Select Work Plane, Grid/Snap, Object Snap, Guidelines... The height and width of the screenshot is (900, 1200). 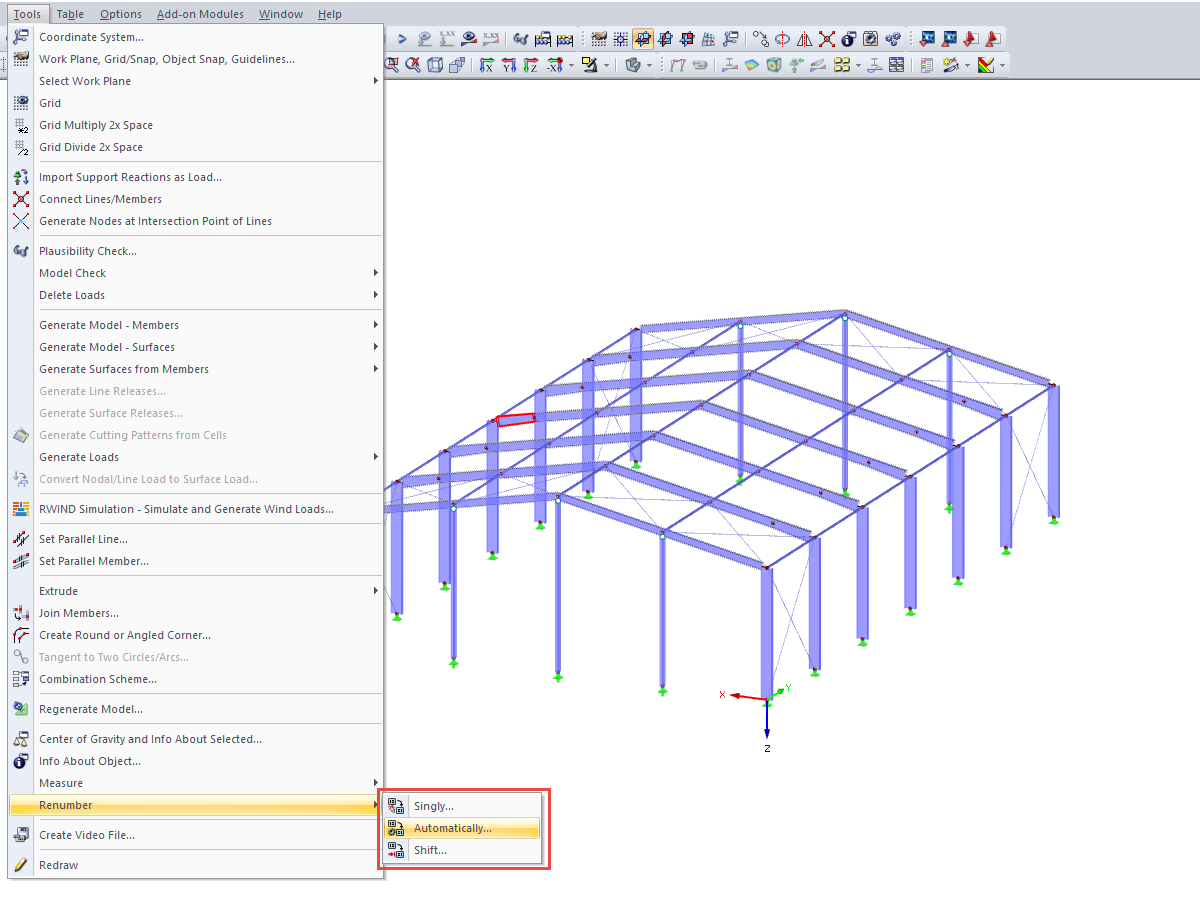[x=195, y=59]
